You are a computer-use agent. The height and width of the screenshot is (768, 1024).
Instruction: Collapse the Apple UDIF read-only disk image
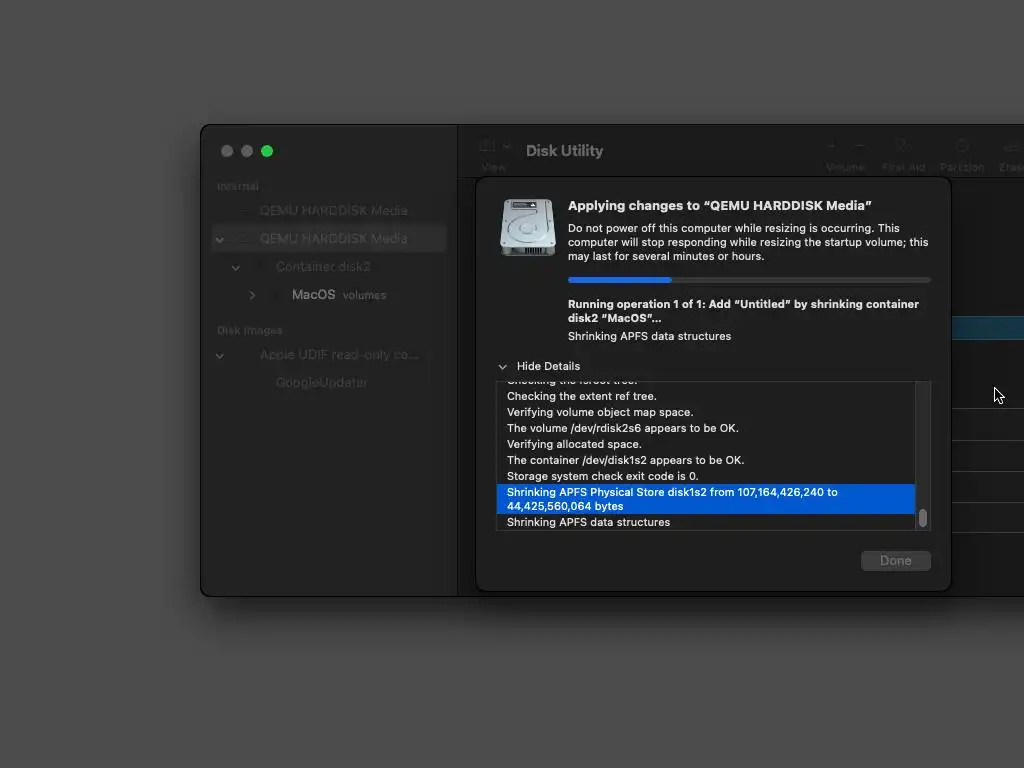[x=220, y=356]
